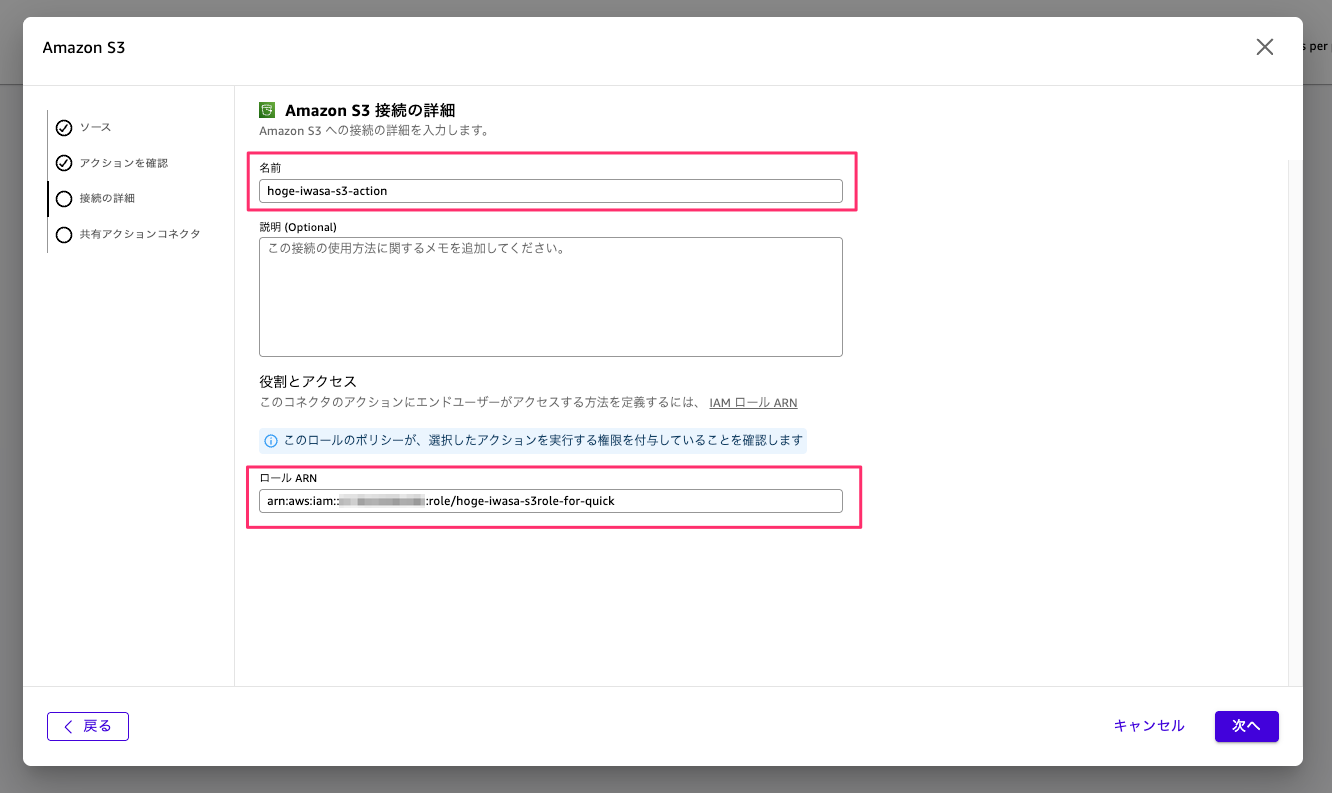This screenshot has height=793, width=1332.
Task: Click the checkmark icon beside アクションを確認
Action: (x=64, y=163)
